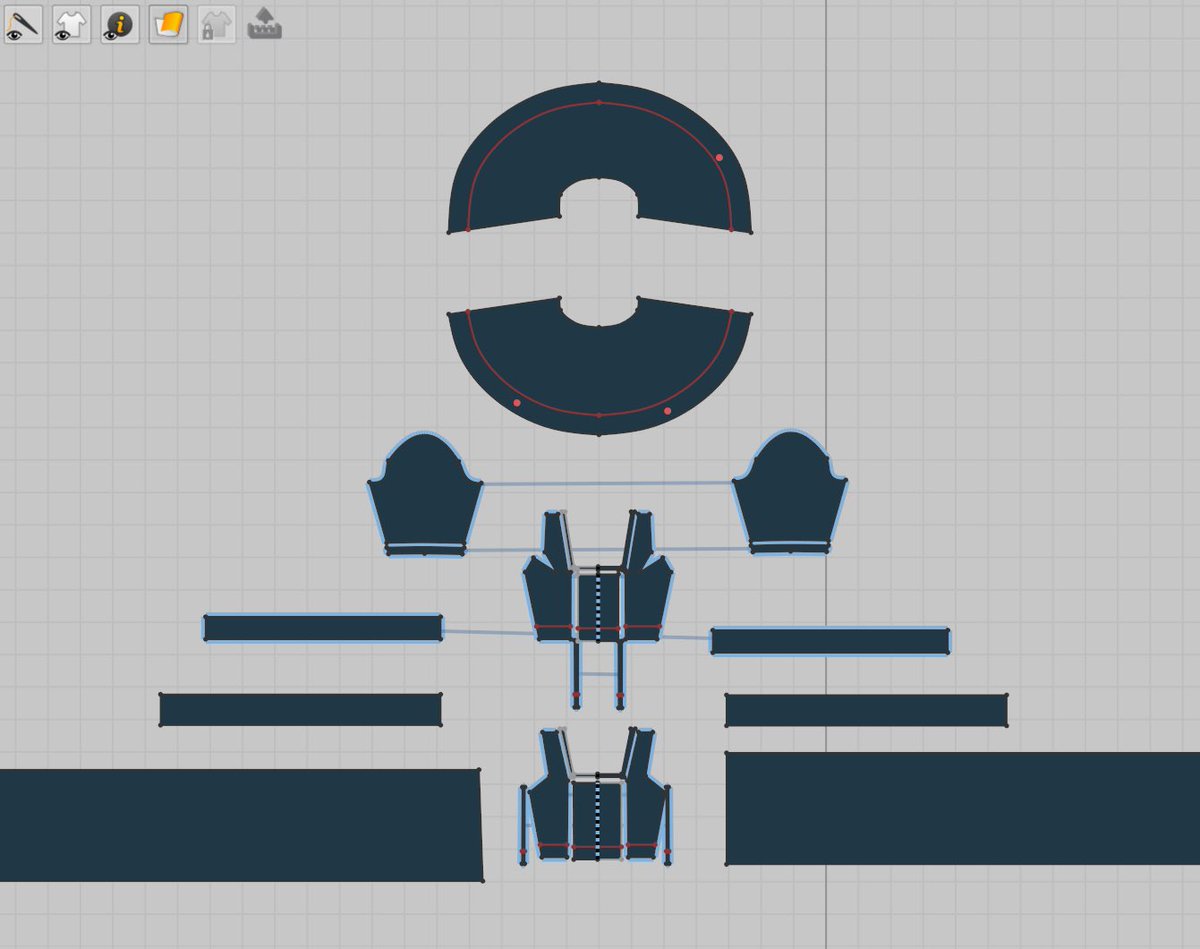Click the locked shirt pattern icon

[x=216, y=23]
